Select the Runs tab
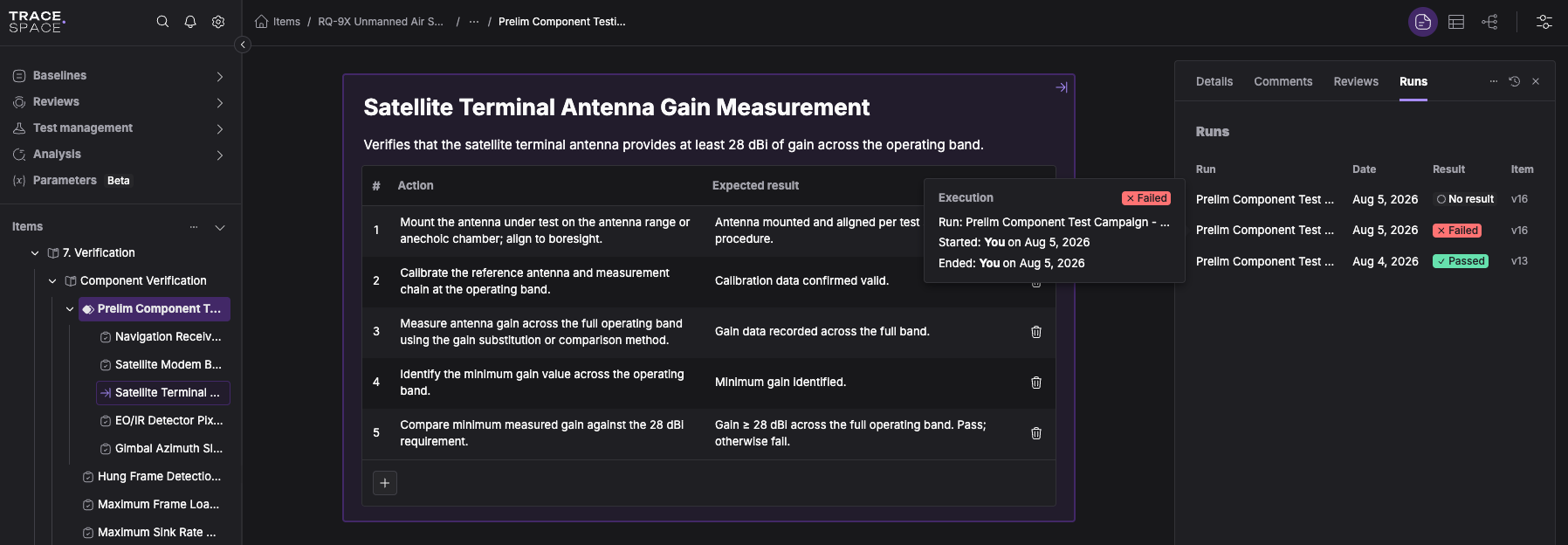Viewport: 1568px width, 545px height. pyautogui.click(x=1413, y=81)
